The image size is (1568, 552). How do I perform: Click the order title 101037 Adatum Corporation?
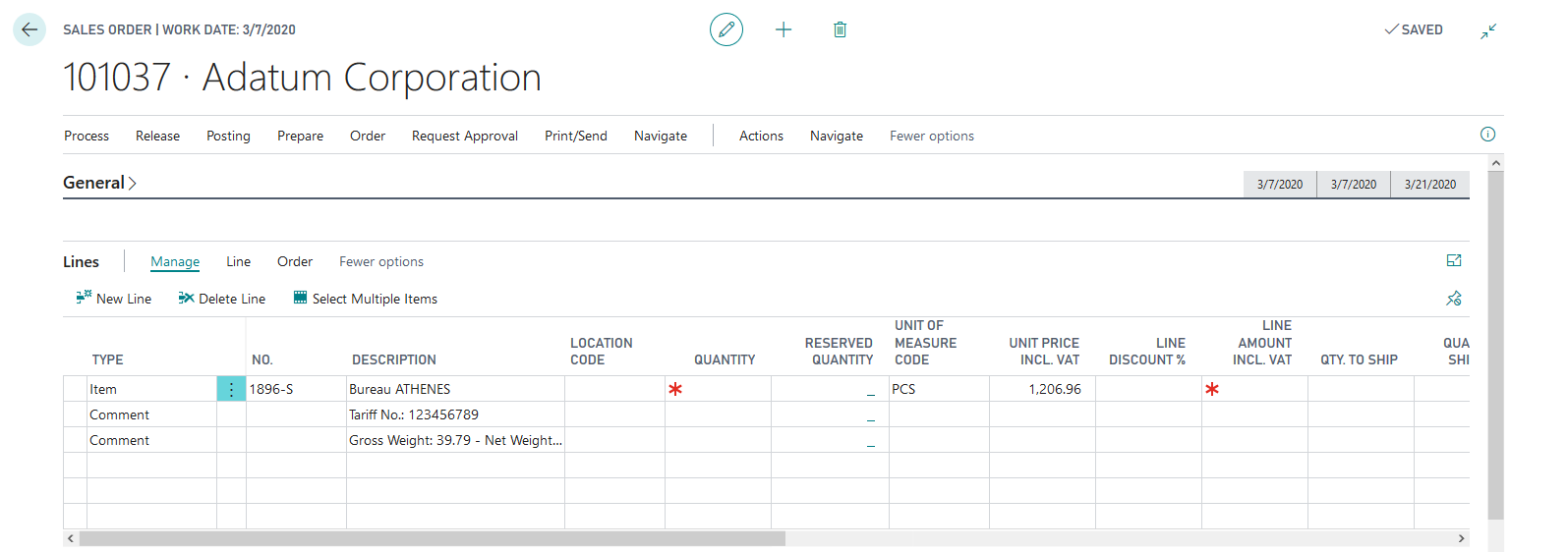coord(302,78)
